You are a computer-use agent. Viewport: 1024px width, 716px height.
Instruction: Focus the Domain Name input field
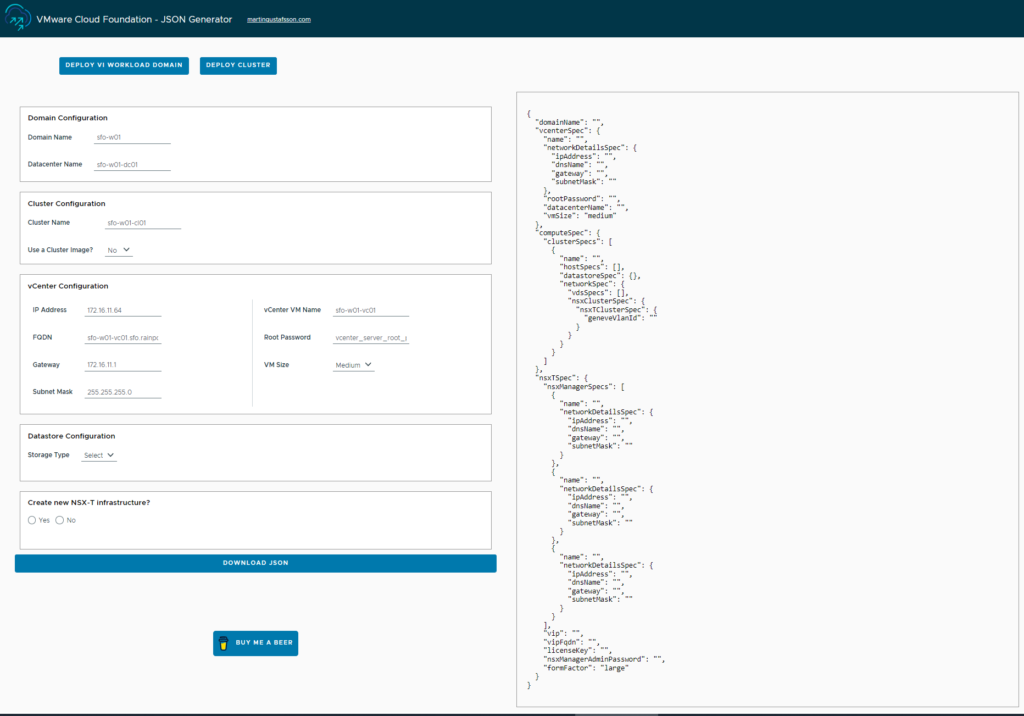133,137
